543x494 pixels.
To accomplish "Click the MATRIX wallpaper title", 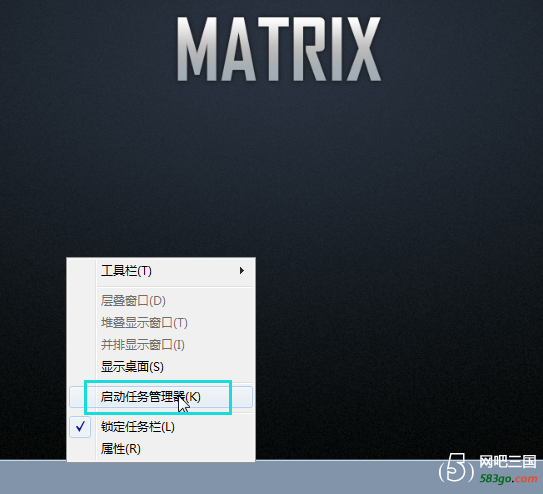I will pos(279,49).
